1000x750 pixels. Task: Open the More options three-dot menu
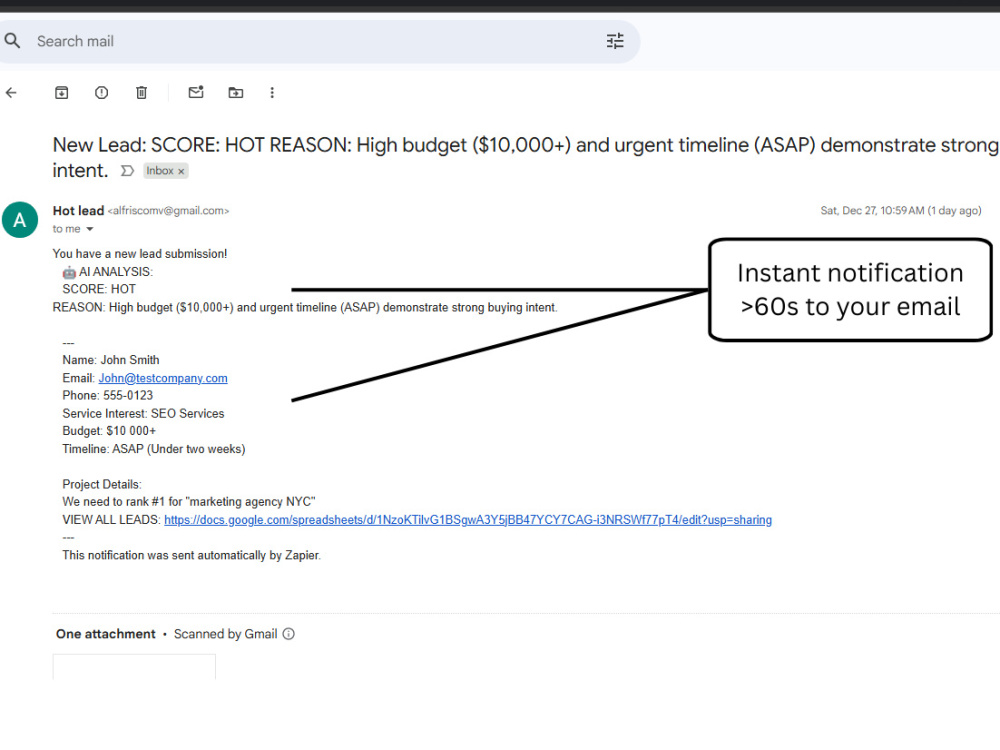(272, 93)
